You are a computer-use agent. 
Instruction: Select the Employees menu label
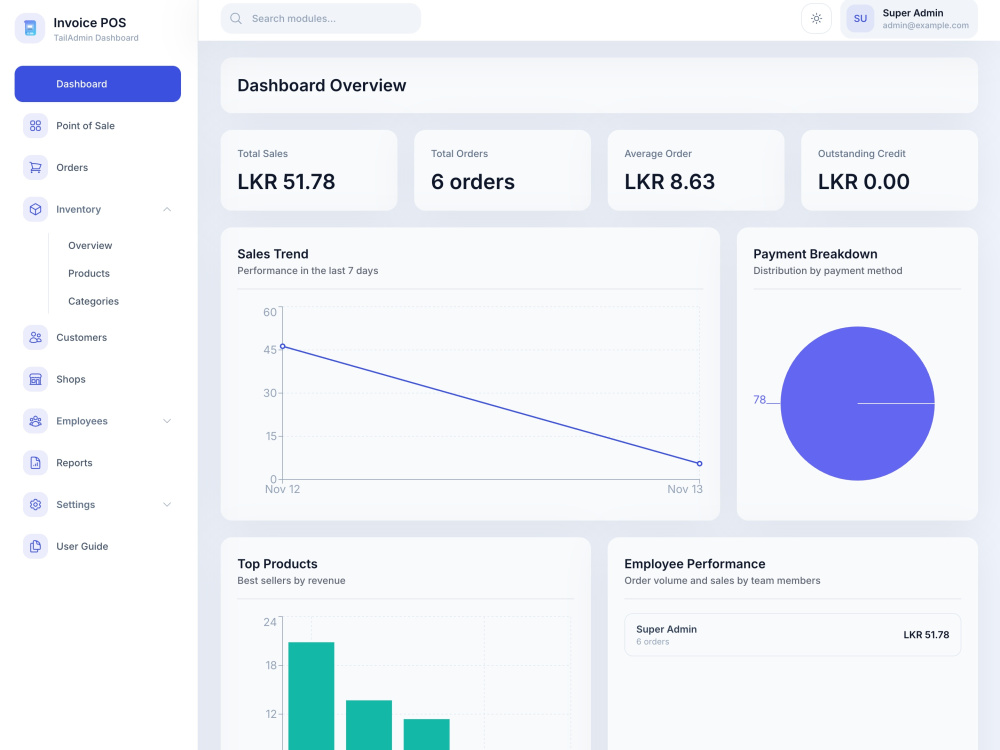[x=82, y=421]
